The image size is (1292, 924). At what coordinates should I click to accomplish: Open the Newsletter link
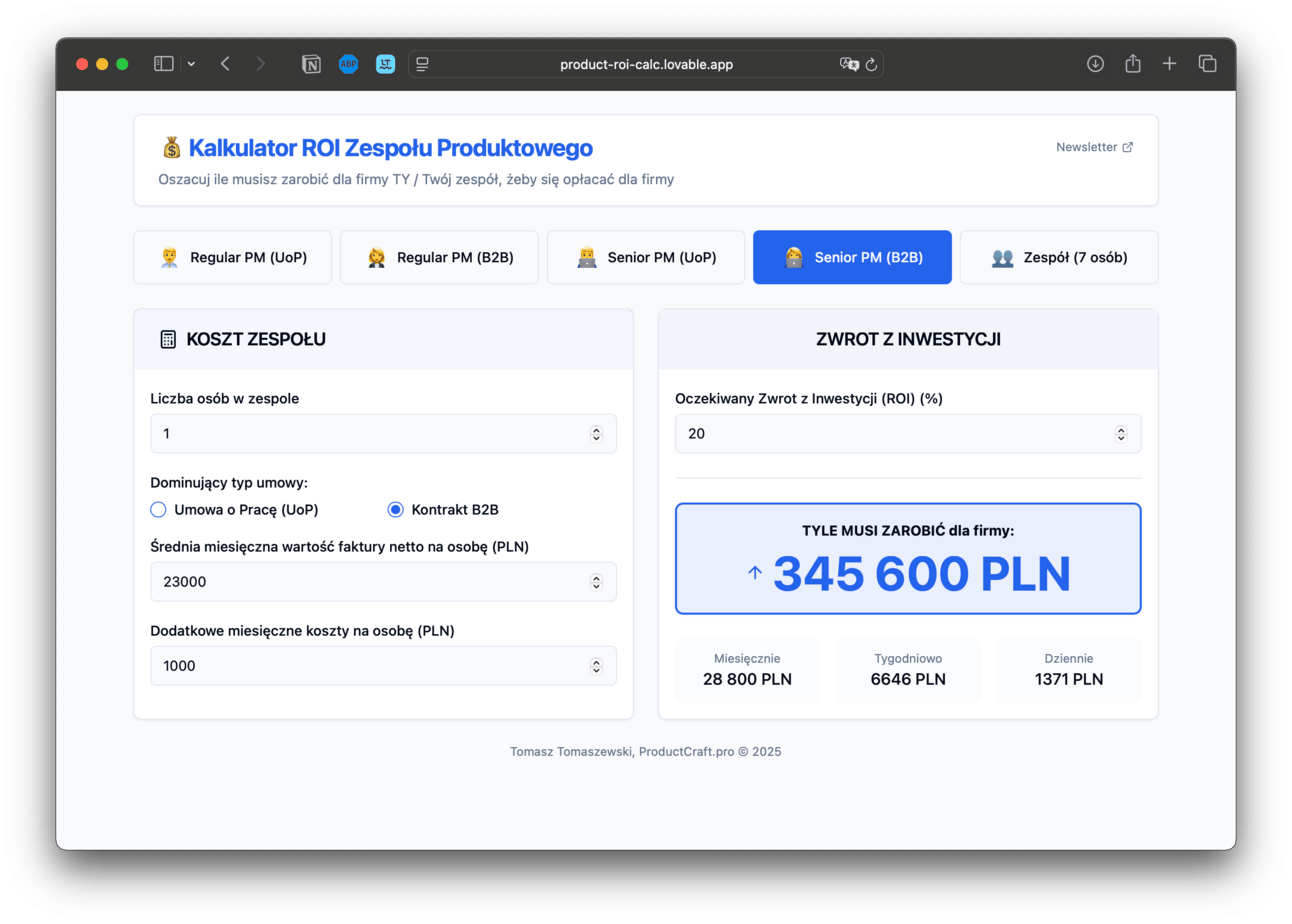pyautogui.click(x=1095, y=147)
